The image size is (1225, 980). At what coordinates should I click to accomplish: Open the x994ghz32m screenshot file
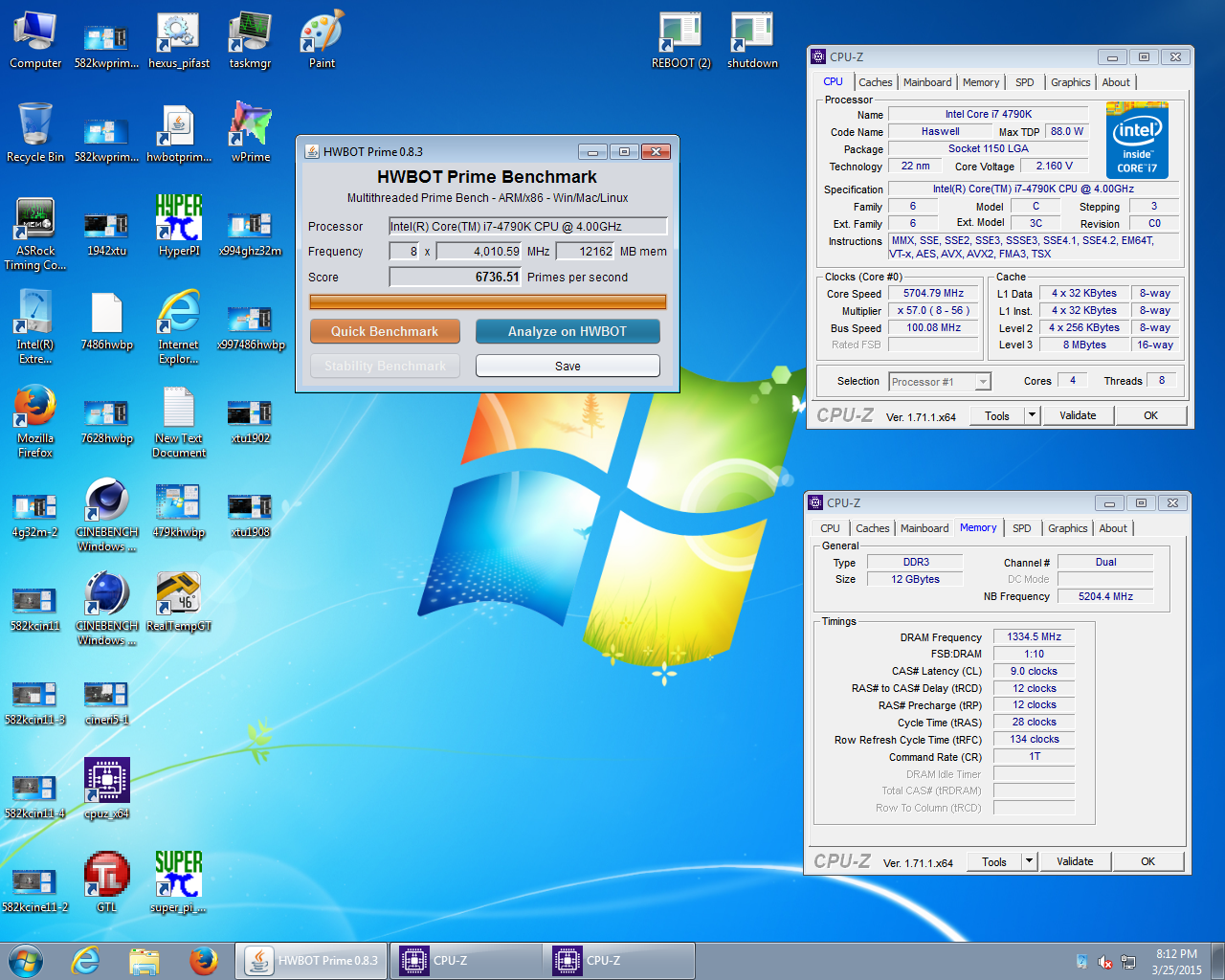coord(250,234)
